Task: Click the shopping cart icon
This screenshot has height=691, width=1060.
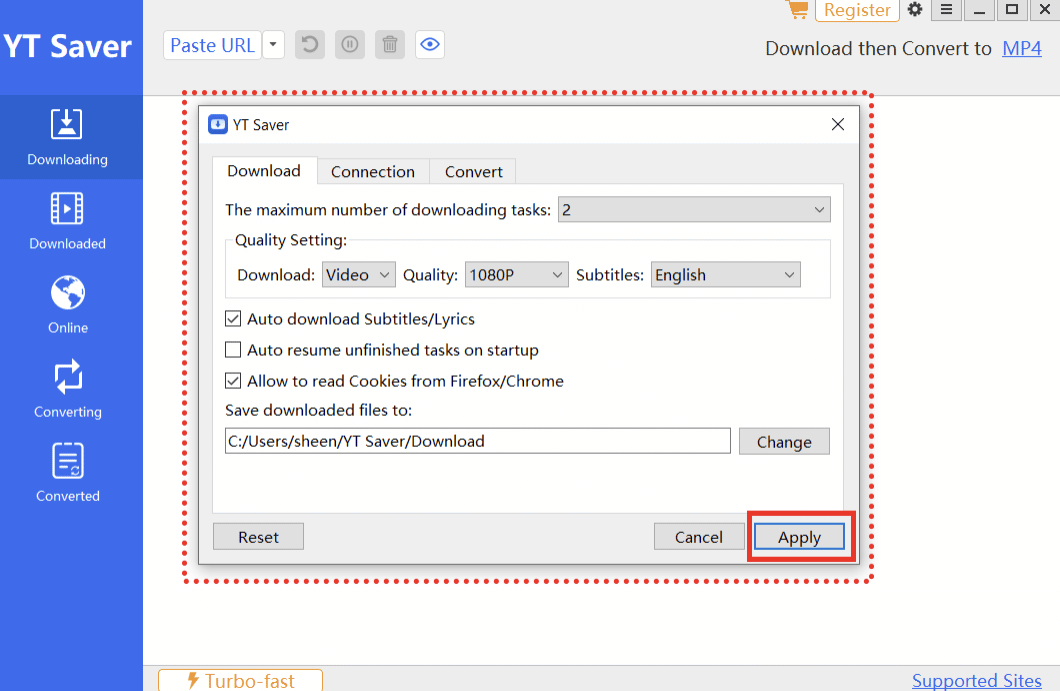Action: coord(798,9)
